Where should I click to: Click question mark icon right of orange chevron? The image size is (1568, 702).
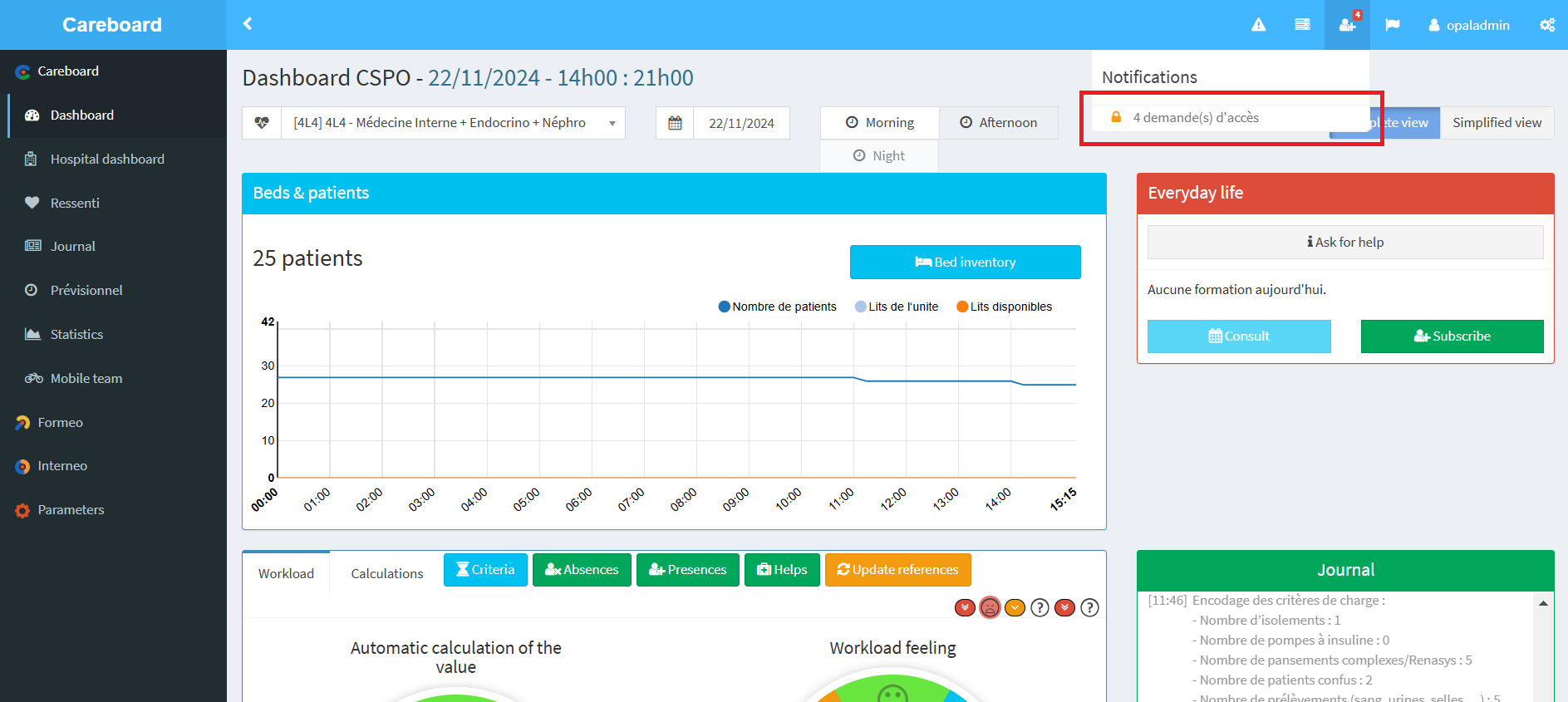1040,608
